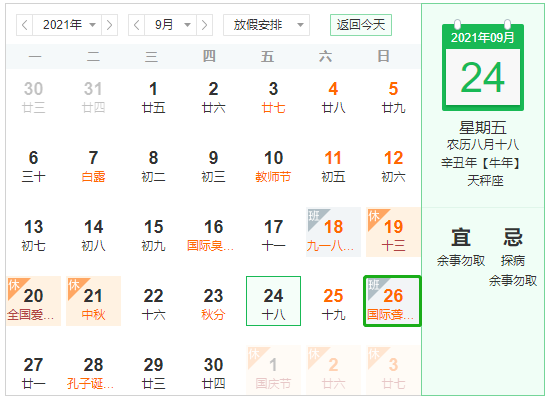Click the 返回今天 button
This screenshot has width=550, height=399.
(361, 25)
